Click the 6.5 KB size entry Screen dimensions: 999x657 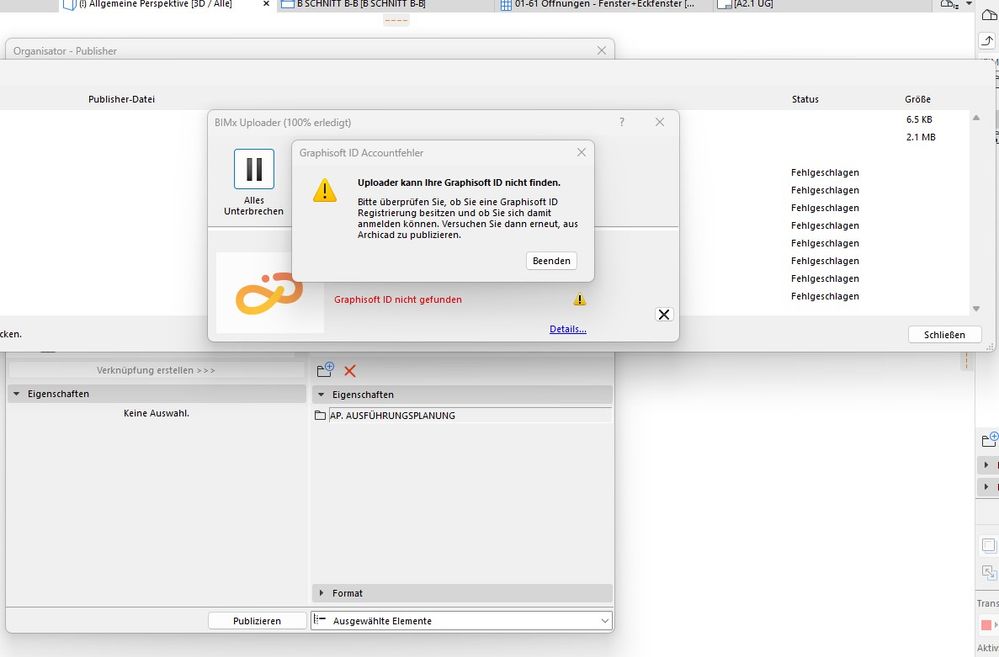coord(919,119)
